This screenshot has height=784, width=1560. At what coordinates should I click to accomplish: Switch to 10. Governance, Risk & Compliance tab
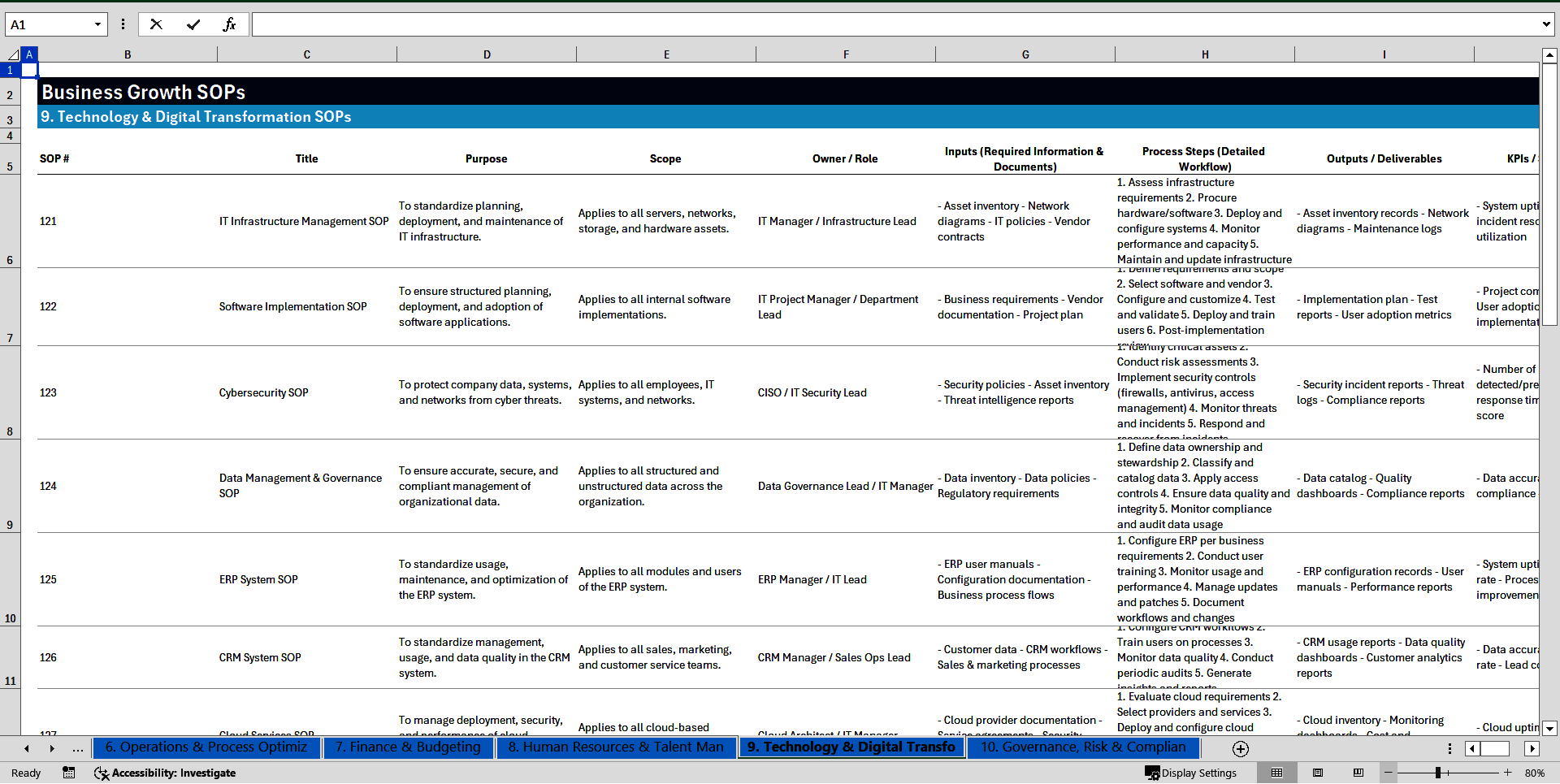(x=1083, y=747)
